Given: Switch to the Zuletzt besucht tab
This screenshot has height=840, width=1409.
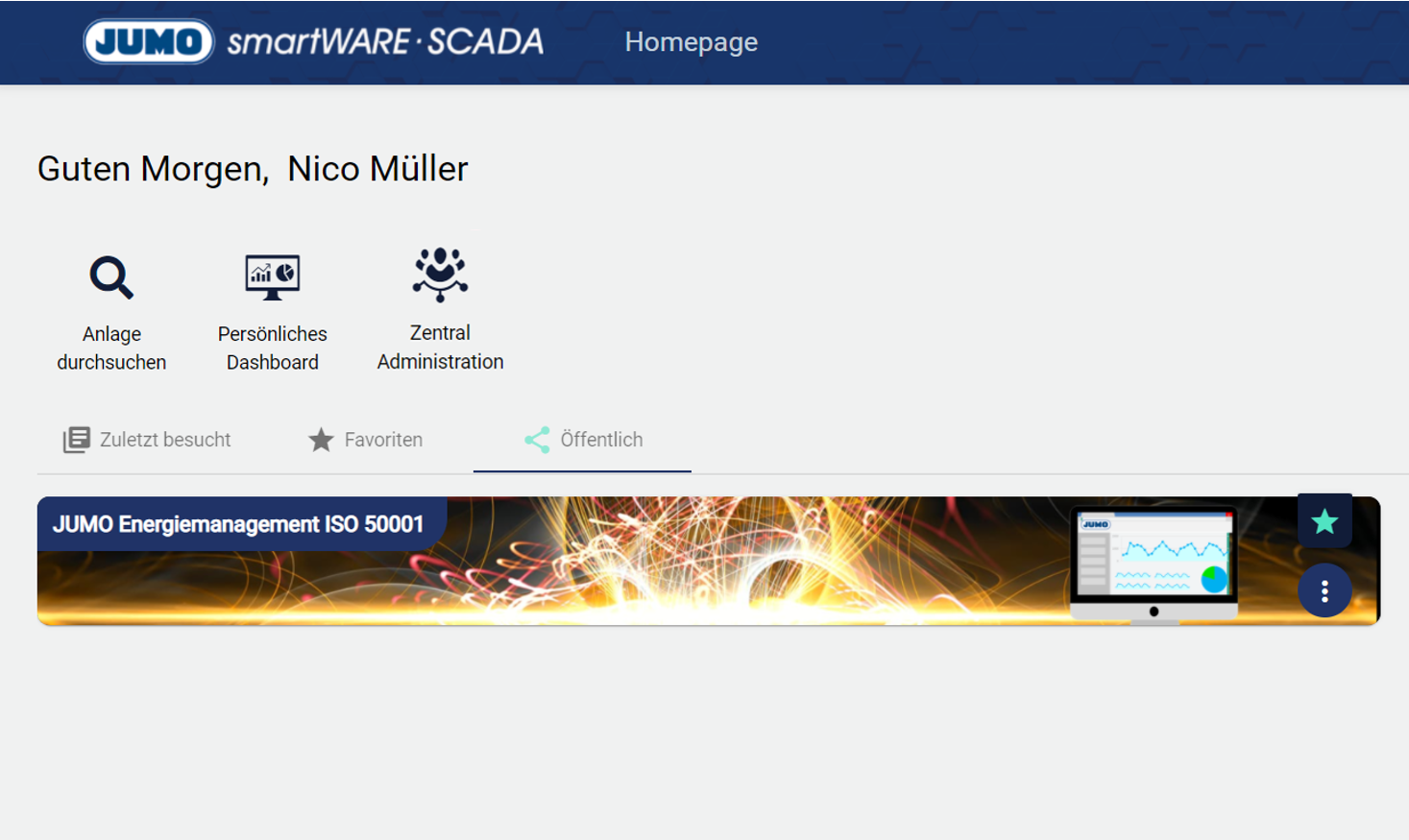Looking at the screenshot, I should point(164,440).
